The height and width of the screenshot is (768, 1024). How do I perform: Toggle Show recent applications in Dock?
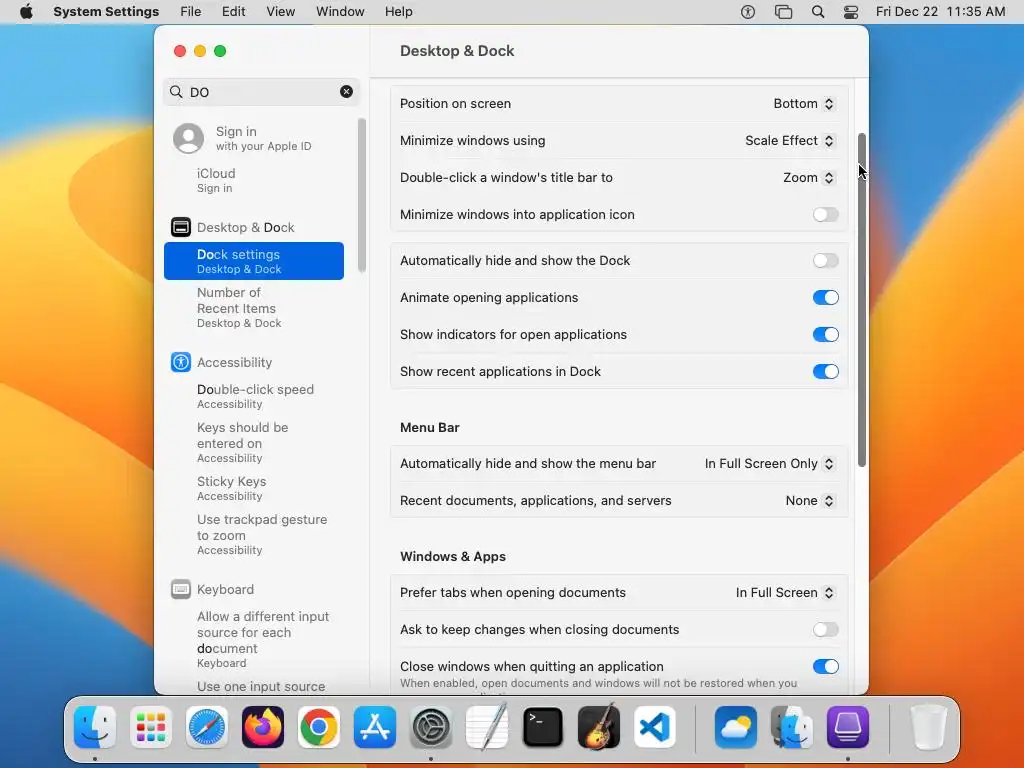[x=825, y=371]
